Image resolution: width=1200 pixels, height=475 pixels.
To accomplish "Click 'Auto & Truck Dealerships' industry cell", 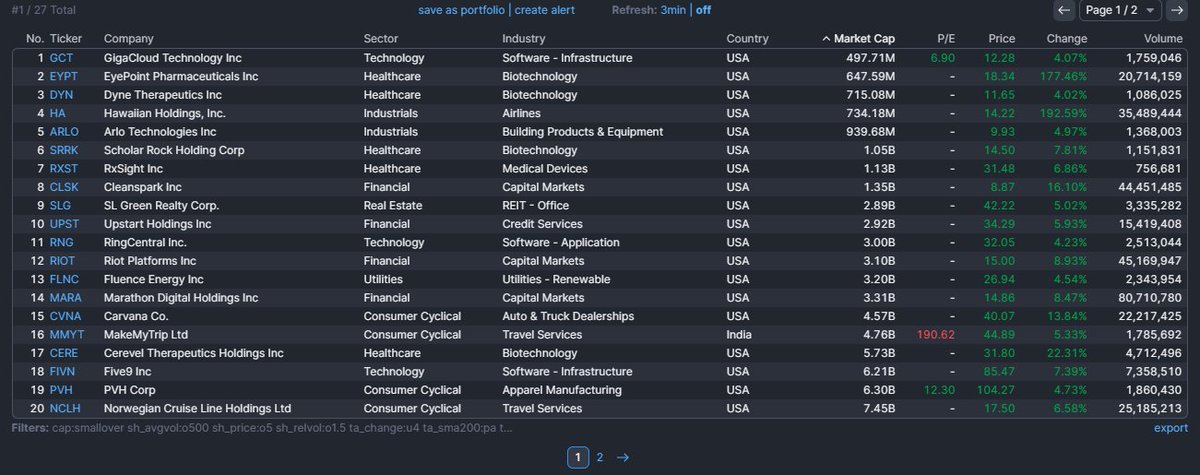I will tap(568, 316).
